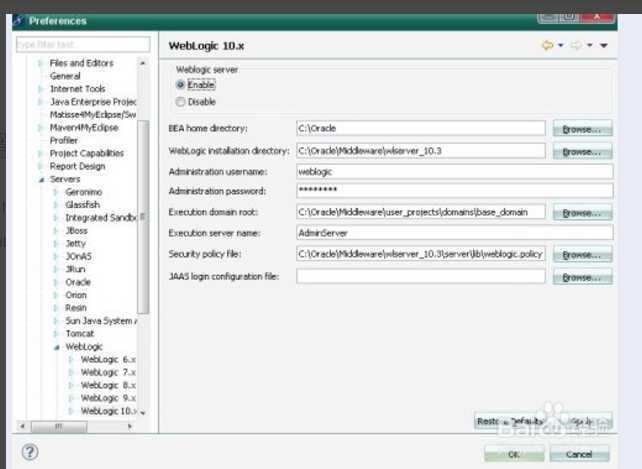
Task: Click tree vertical scrollbar up arrow
Action: pos(143,63)
